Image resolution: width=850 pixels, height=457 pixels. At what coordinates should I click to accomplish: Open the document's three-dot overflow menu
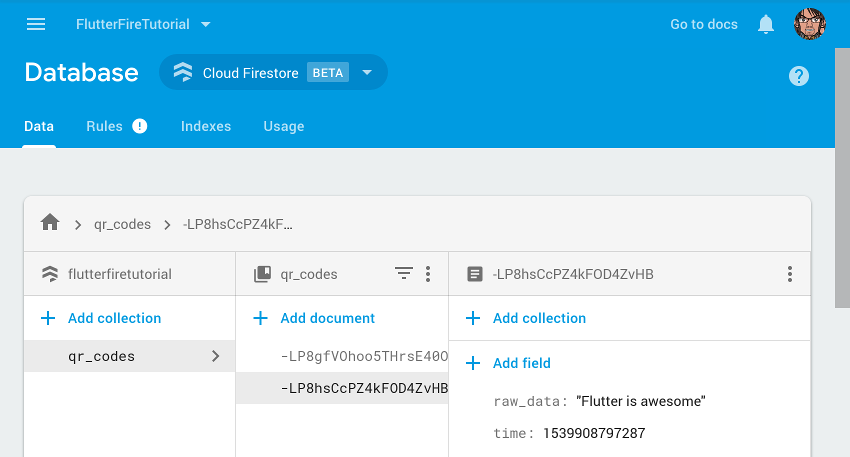coord(790,274)
